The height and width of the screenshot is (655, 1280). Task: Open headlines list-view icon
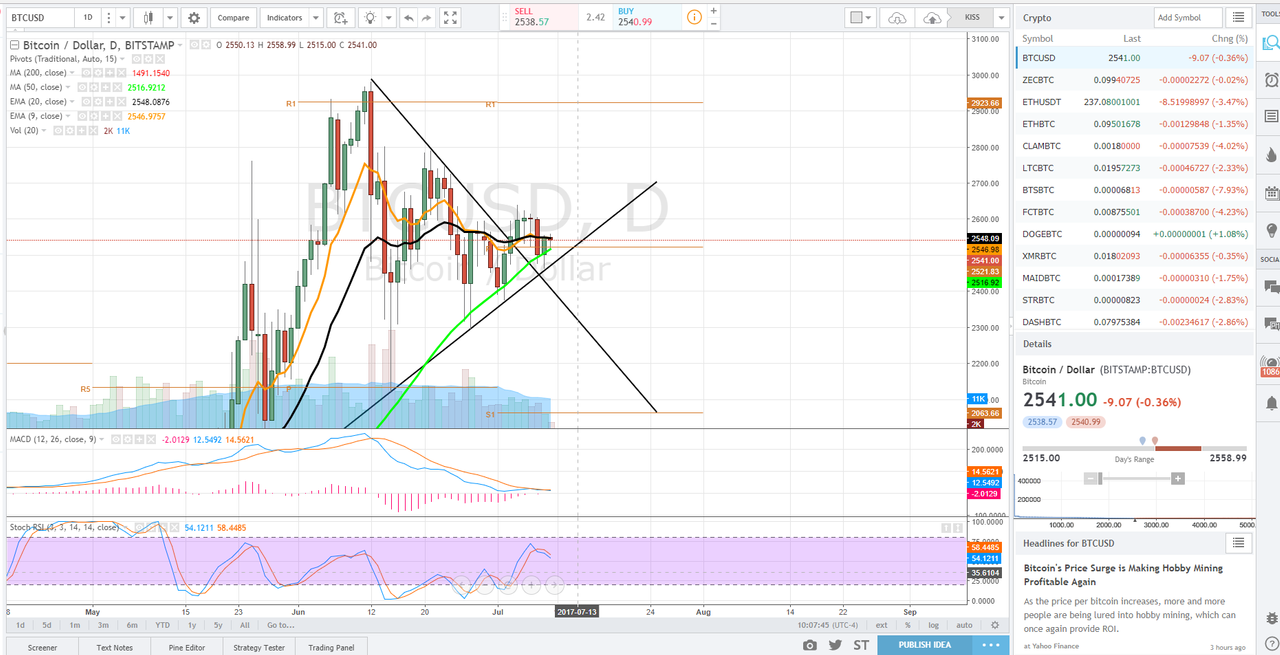click(1239, 543)
